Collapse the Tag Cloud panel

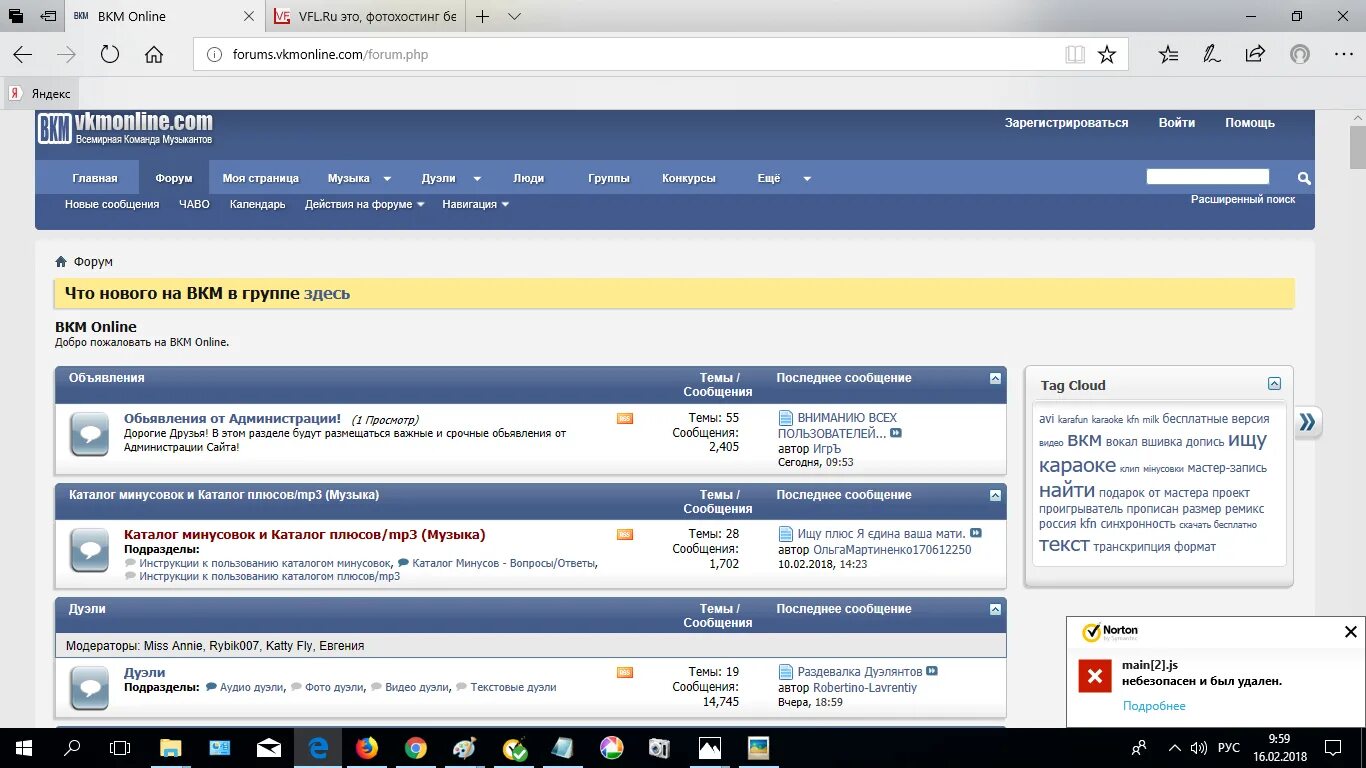click(1274, 384)
